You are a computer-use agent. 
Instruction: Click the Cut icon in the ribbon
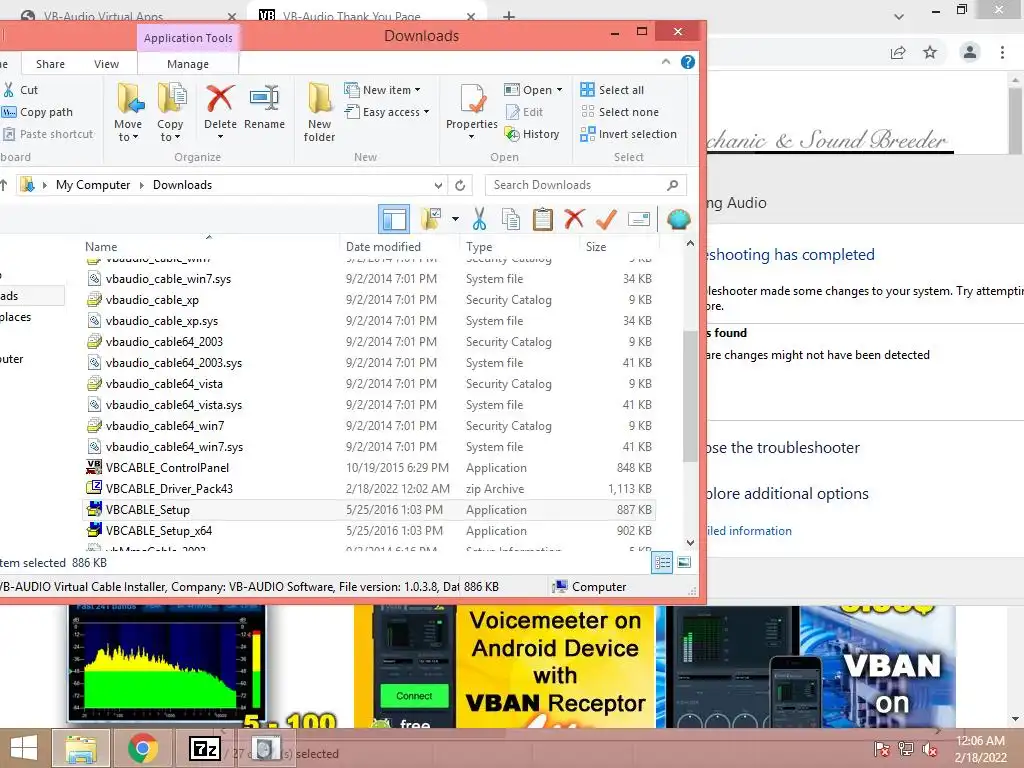(x=9, y=90)
